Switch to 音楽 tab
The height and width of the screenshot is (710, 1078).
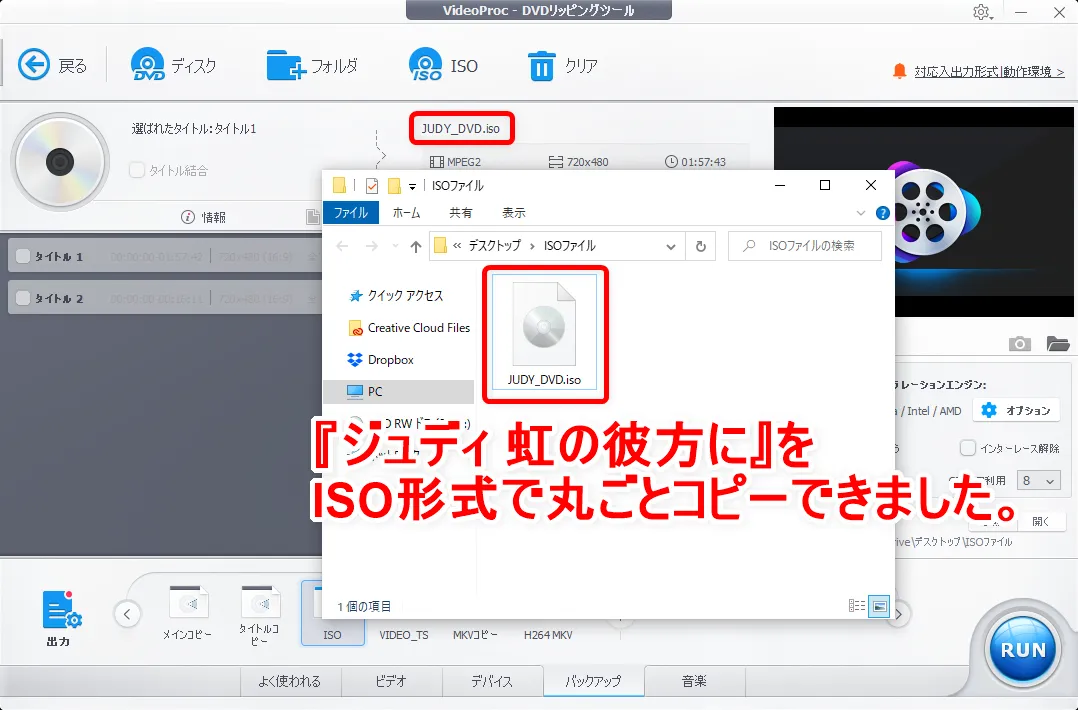[x=694, y=681]
